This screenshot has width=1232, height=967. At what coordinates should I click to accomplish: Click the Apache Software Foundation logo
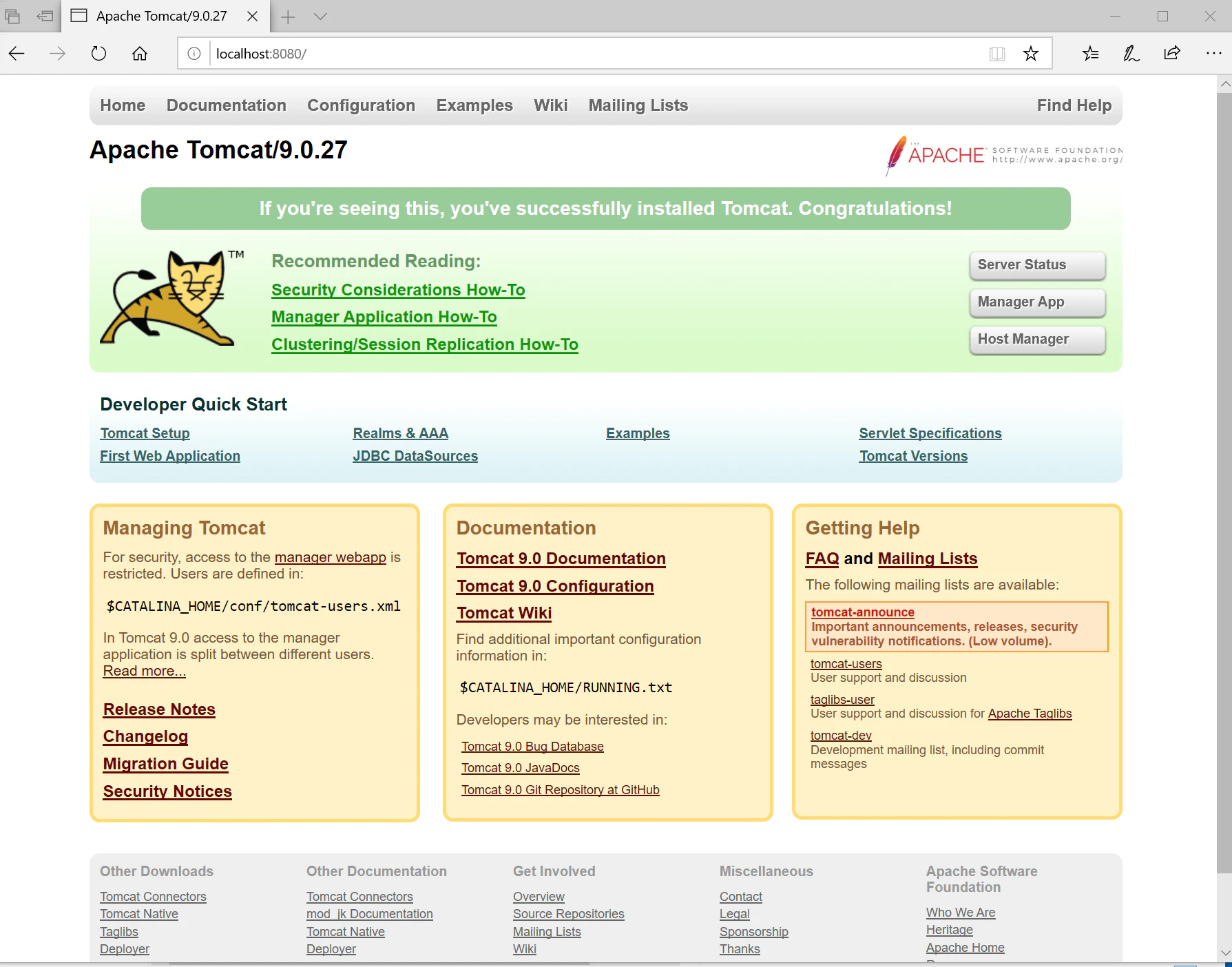tap(1004, 155)
